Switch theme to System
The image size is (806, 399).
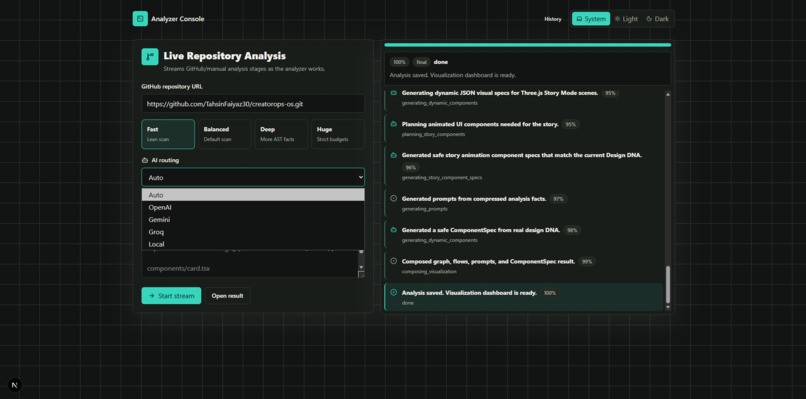(x=591, y=19)
